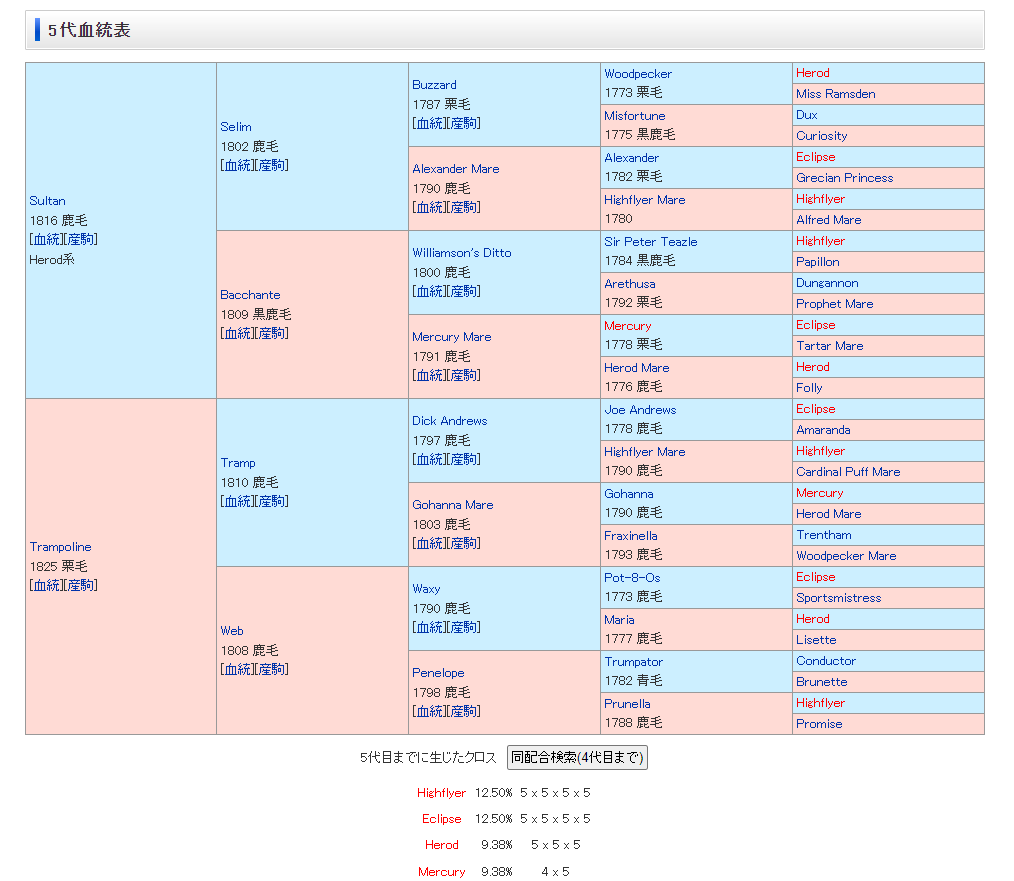Open 産駒 link under Tramp
The image size is (1014, 881).
click(x=272, y=501)
